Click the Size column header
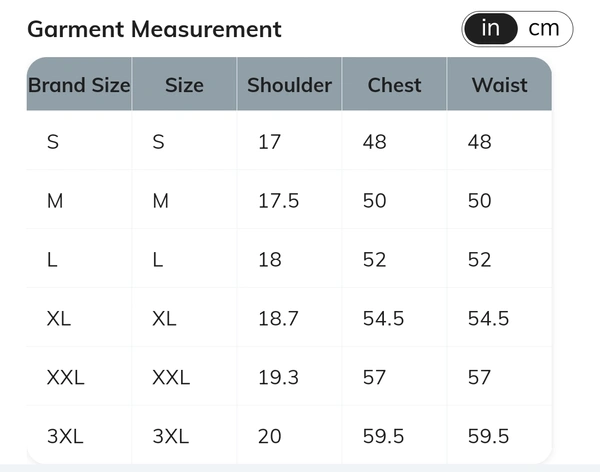 [184, 84]
